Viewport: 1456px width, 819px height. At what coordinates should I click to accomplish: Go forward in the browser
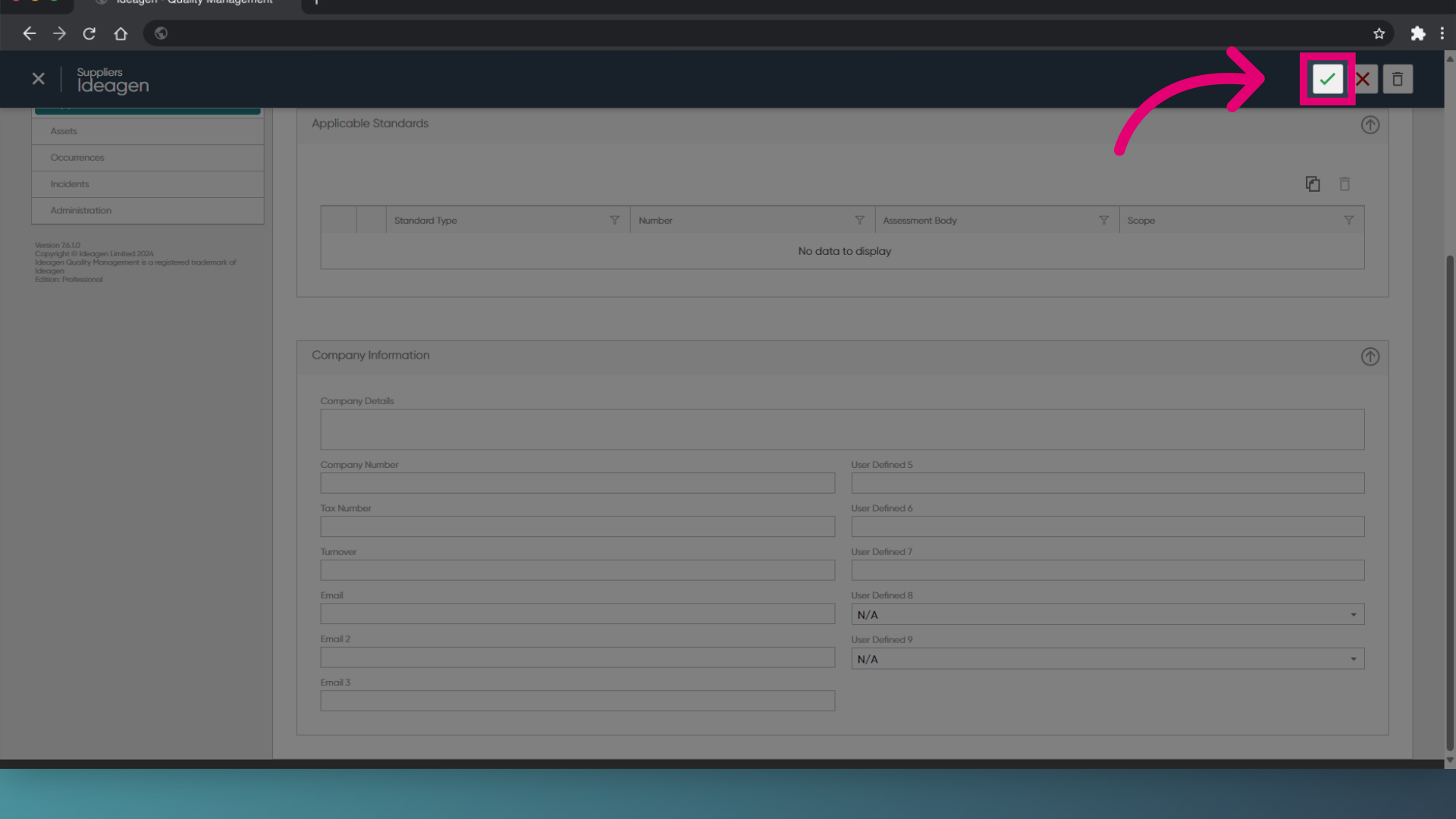[59, 33]
